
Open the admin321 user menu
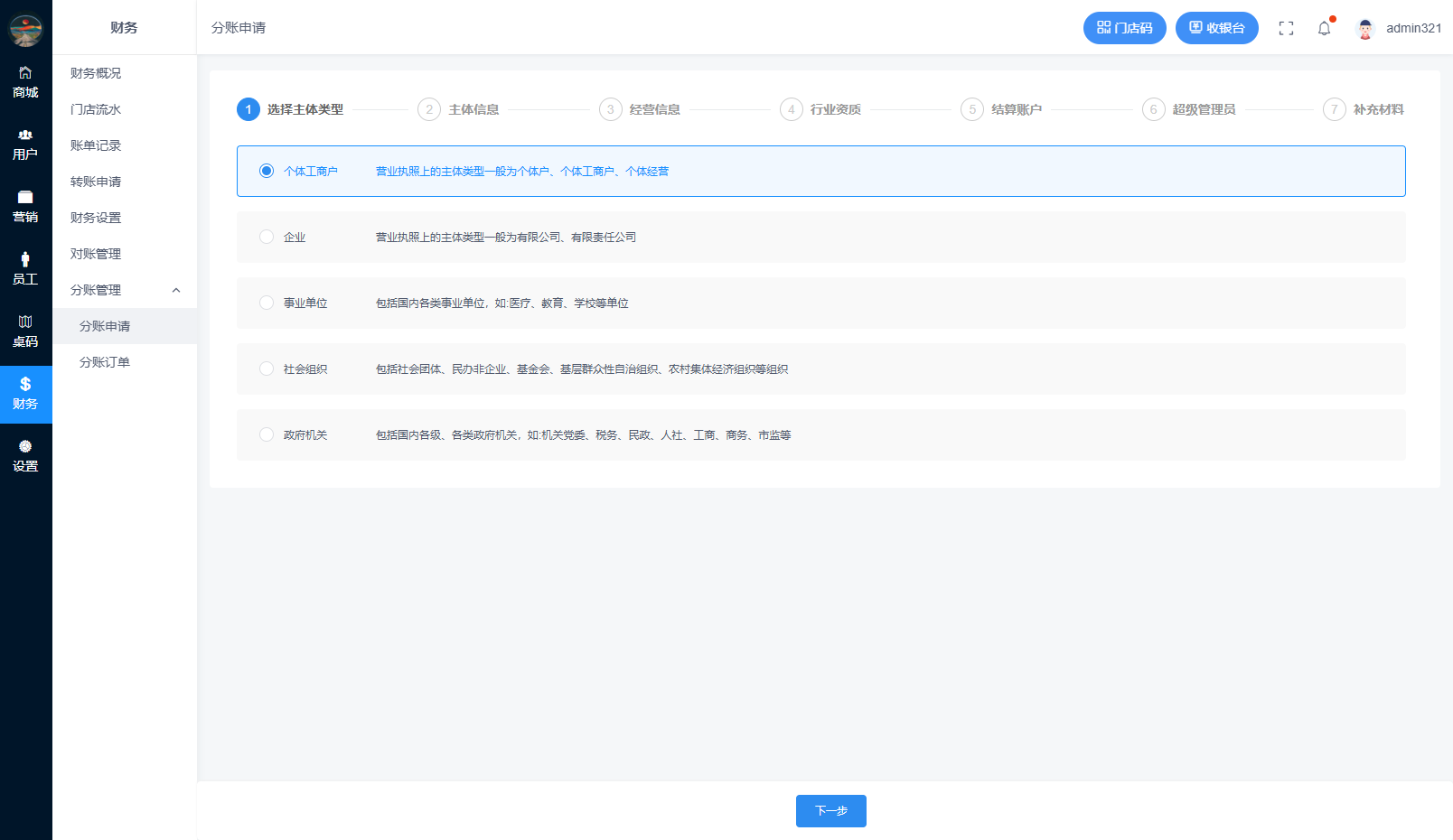1399,28
